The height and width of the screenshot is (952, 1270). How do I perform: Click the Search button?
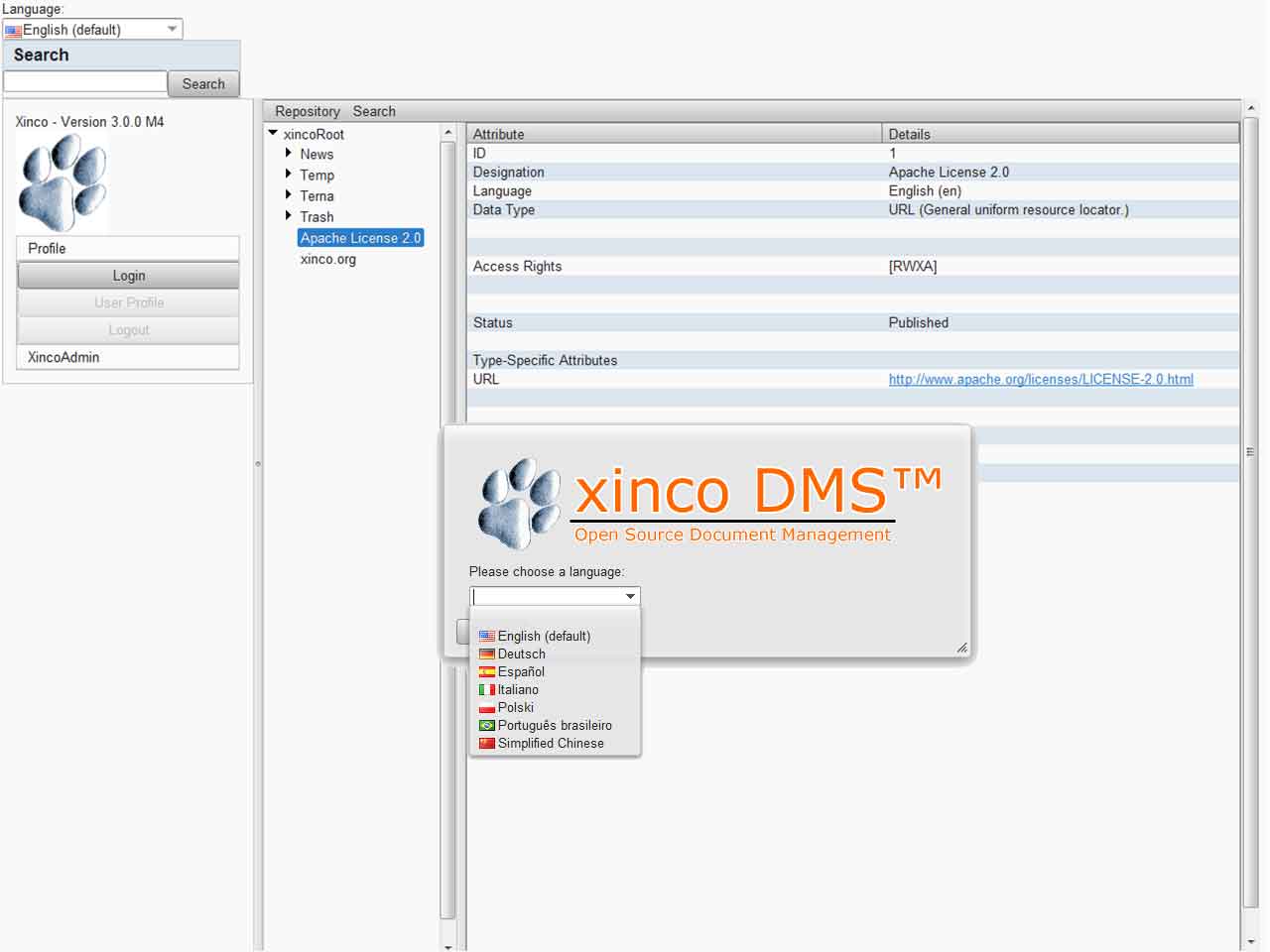203,83
